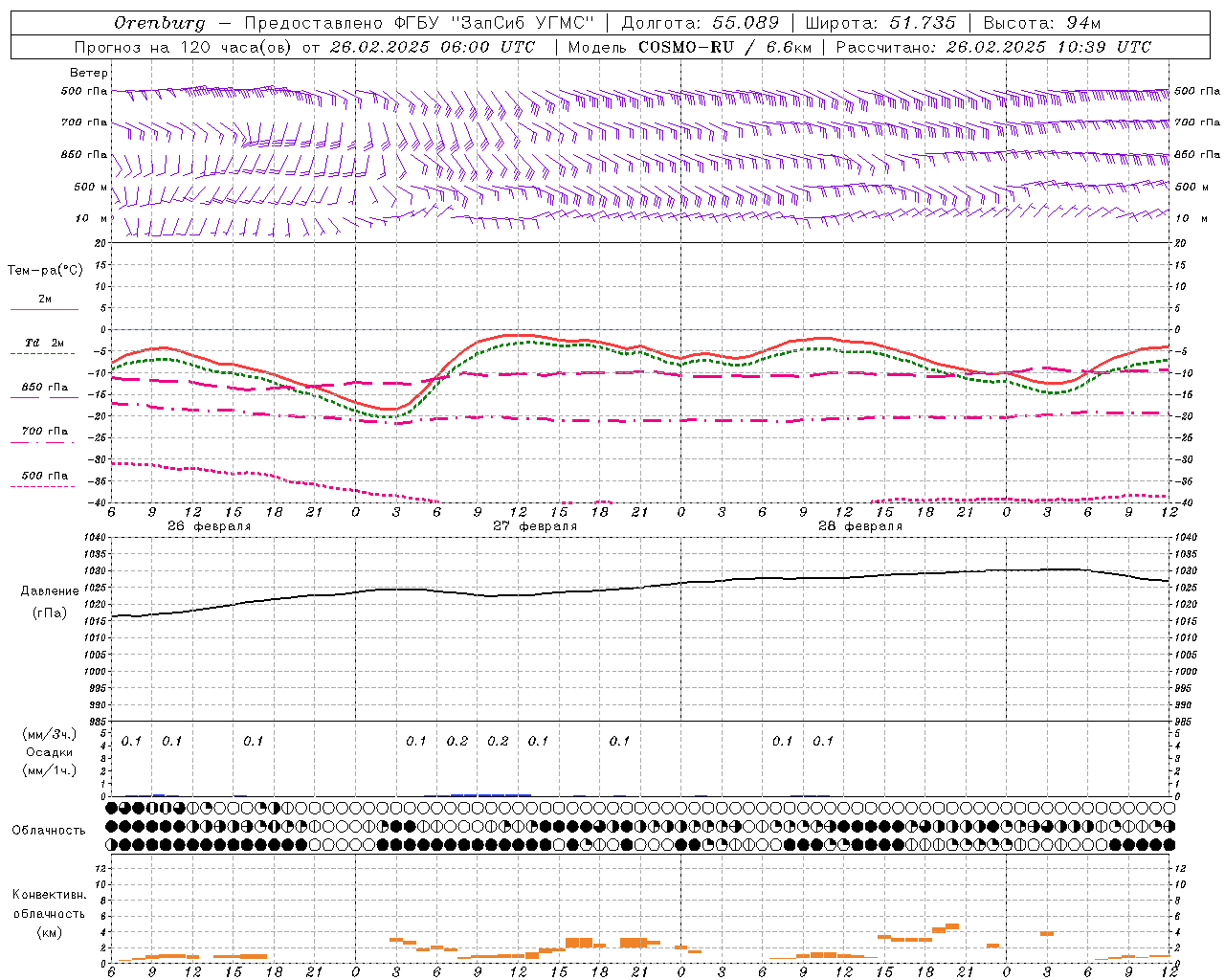This screenshot has width=1225, height=980.
Task: Select the "Облачность" cloud cover label
Action: coord(49,831)
